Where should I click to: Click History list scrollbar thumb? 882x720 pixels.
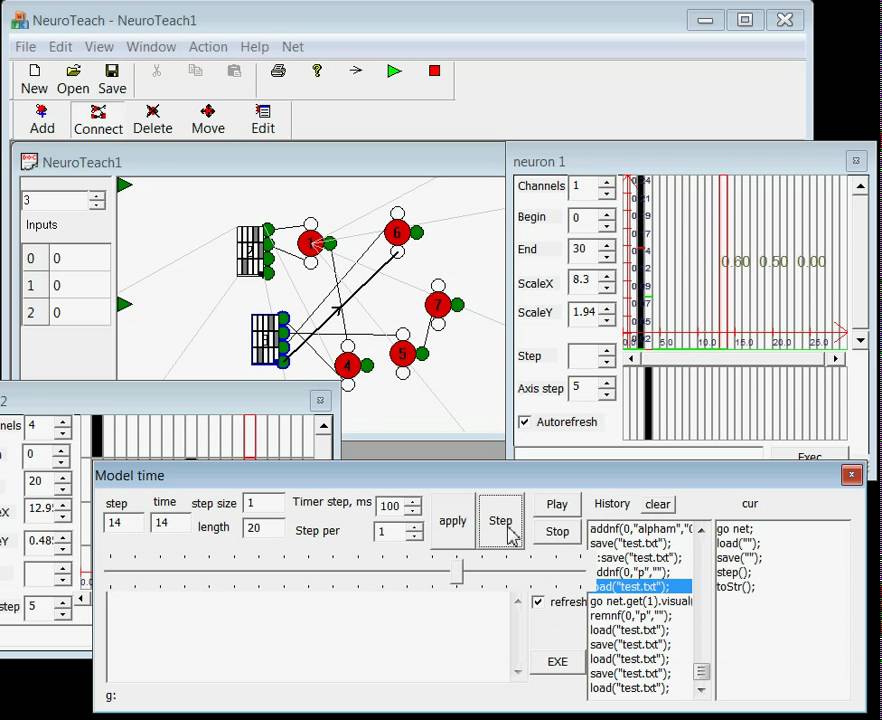[701, 672]
